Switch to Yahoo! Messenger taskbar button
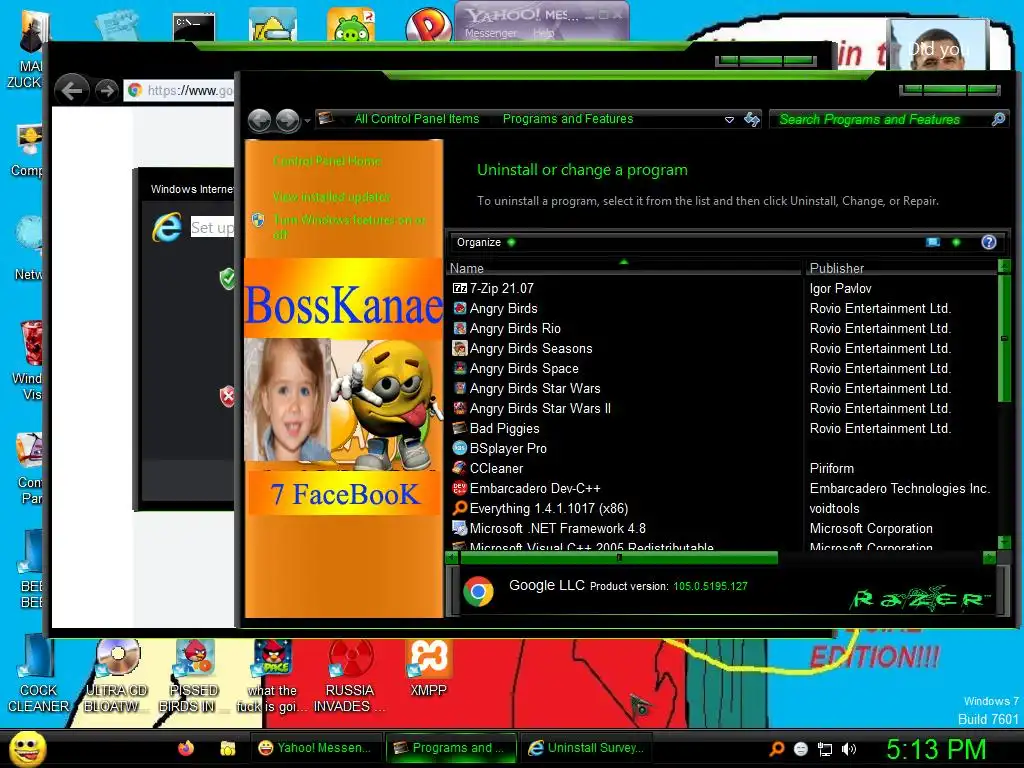Viewport: 1024px width, 768px height. pyautogui.click(x=315, y=748)
